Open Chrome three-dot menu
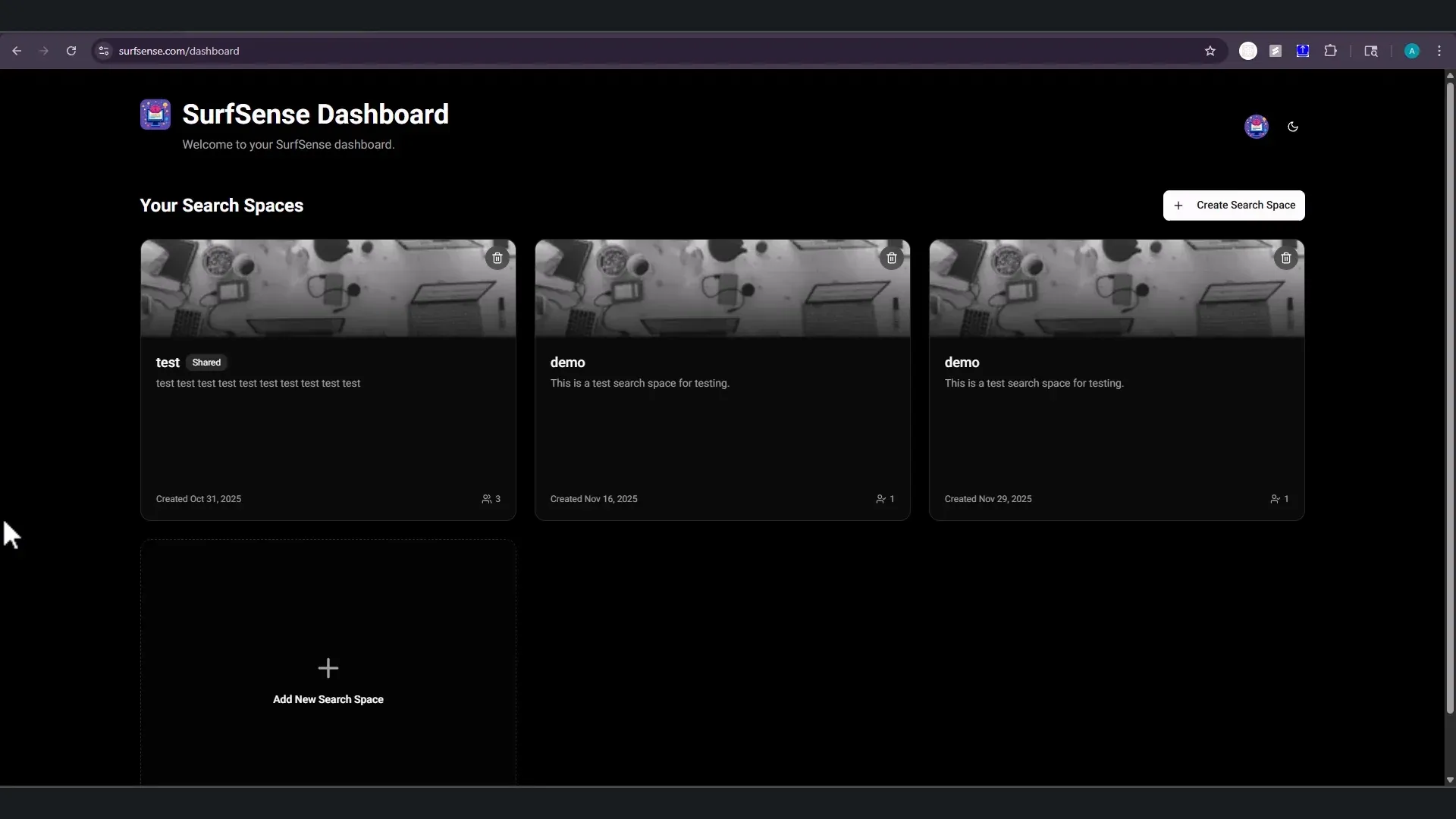The image size is (1456, 819). point(1439,51)
